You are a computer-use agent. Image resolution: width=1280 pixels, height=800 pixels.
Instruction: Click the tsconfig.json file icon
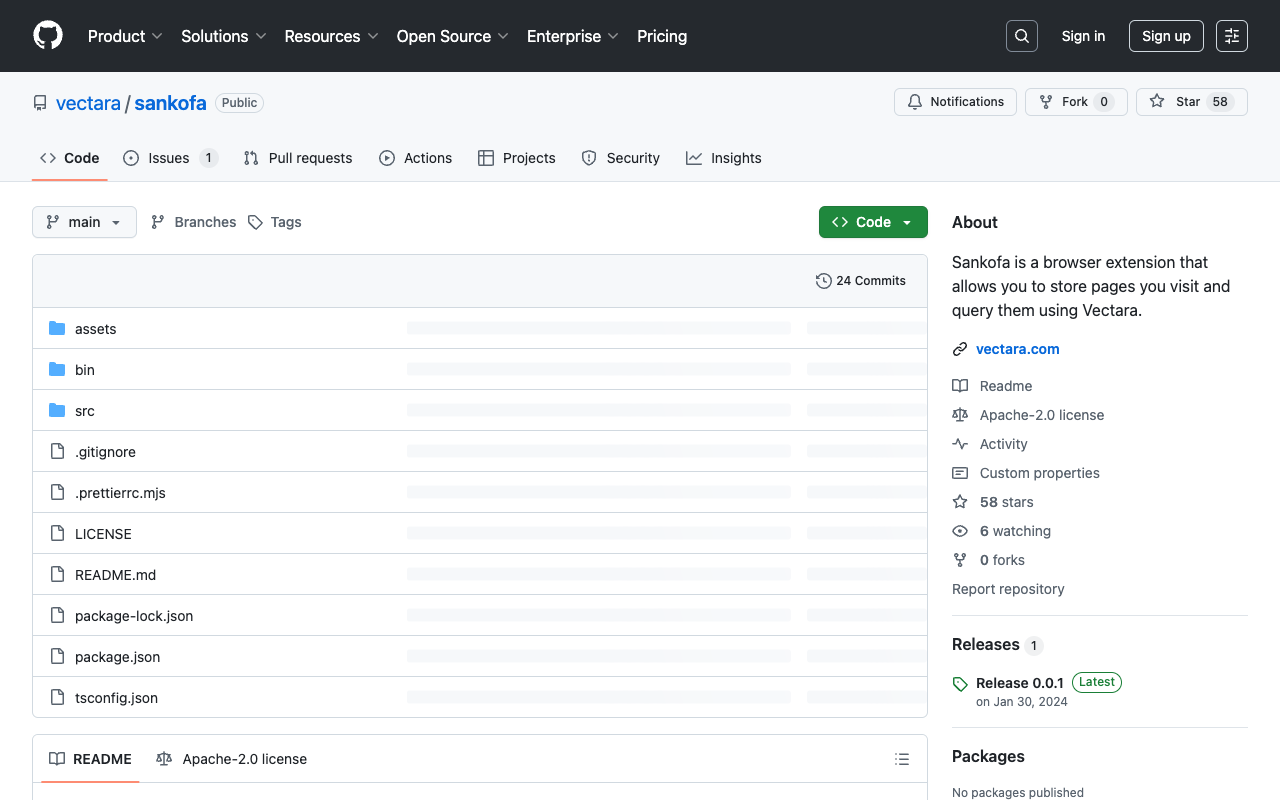click(57, 698)
